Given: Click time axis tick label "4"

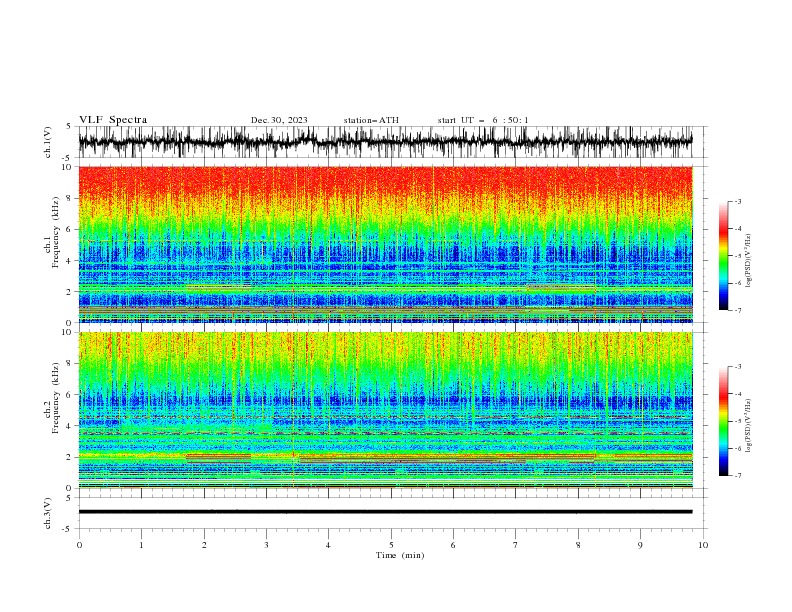Looking at the screenshot, I should point(328,545).
